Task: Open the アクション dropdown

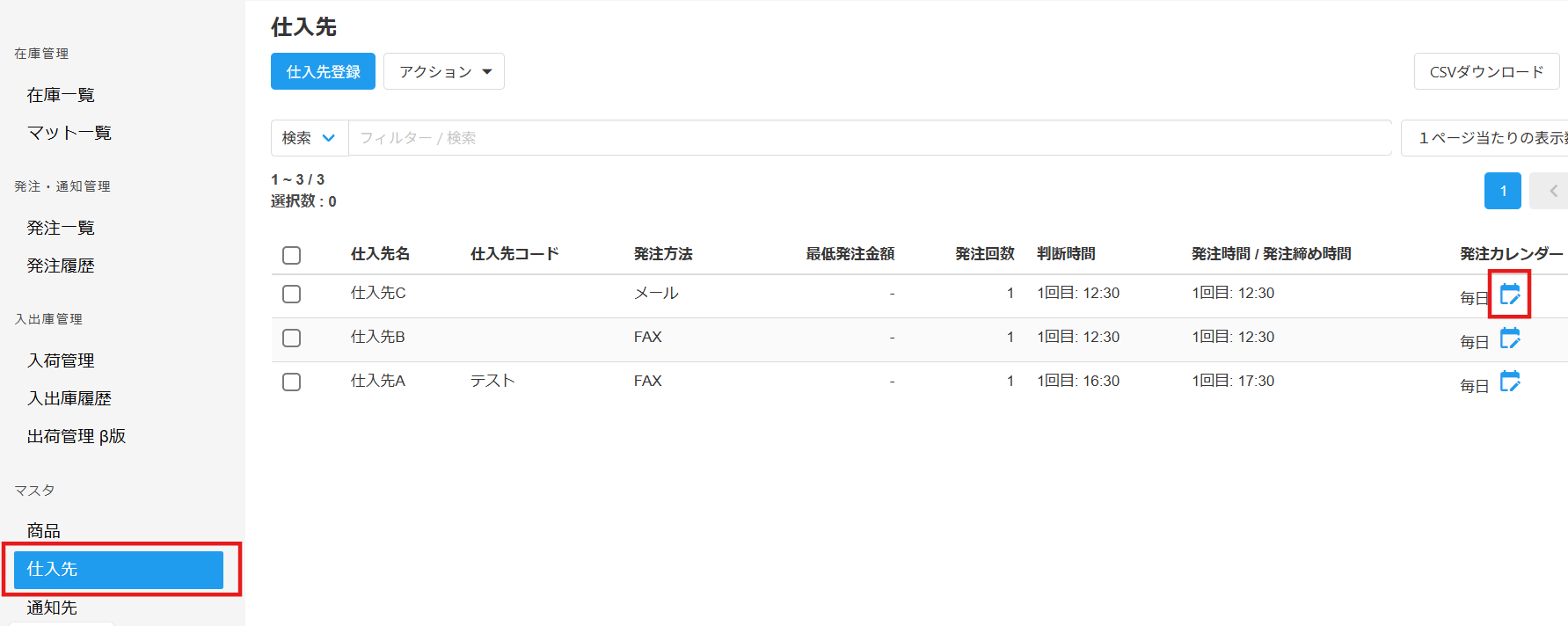Action: [x=444, y=71]
